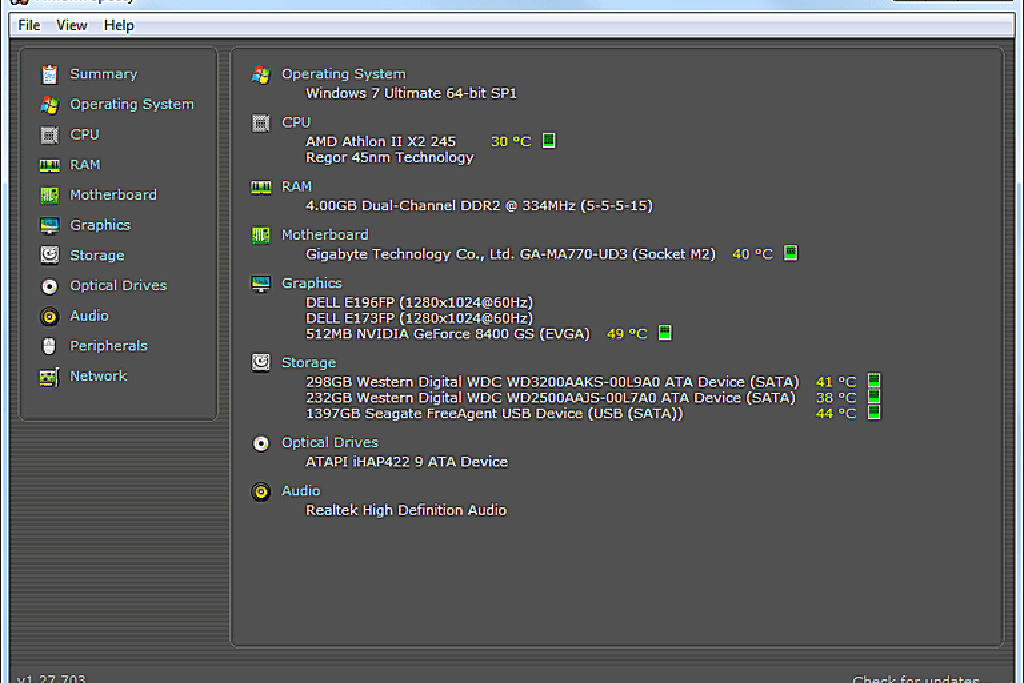Screen dimensions: 1024x683
Task: Click the RAM module icon in sidebar
Action: coord(49,165)
